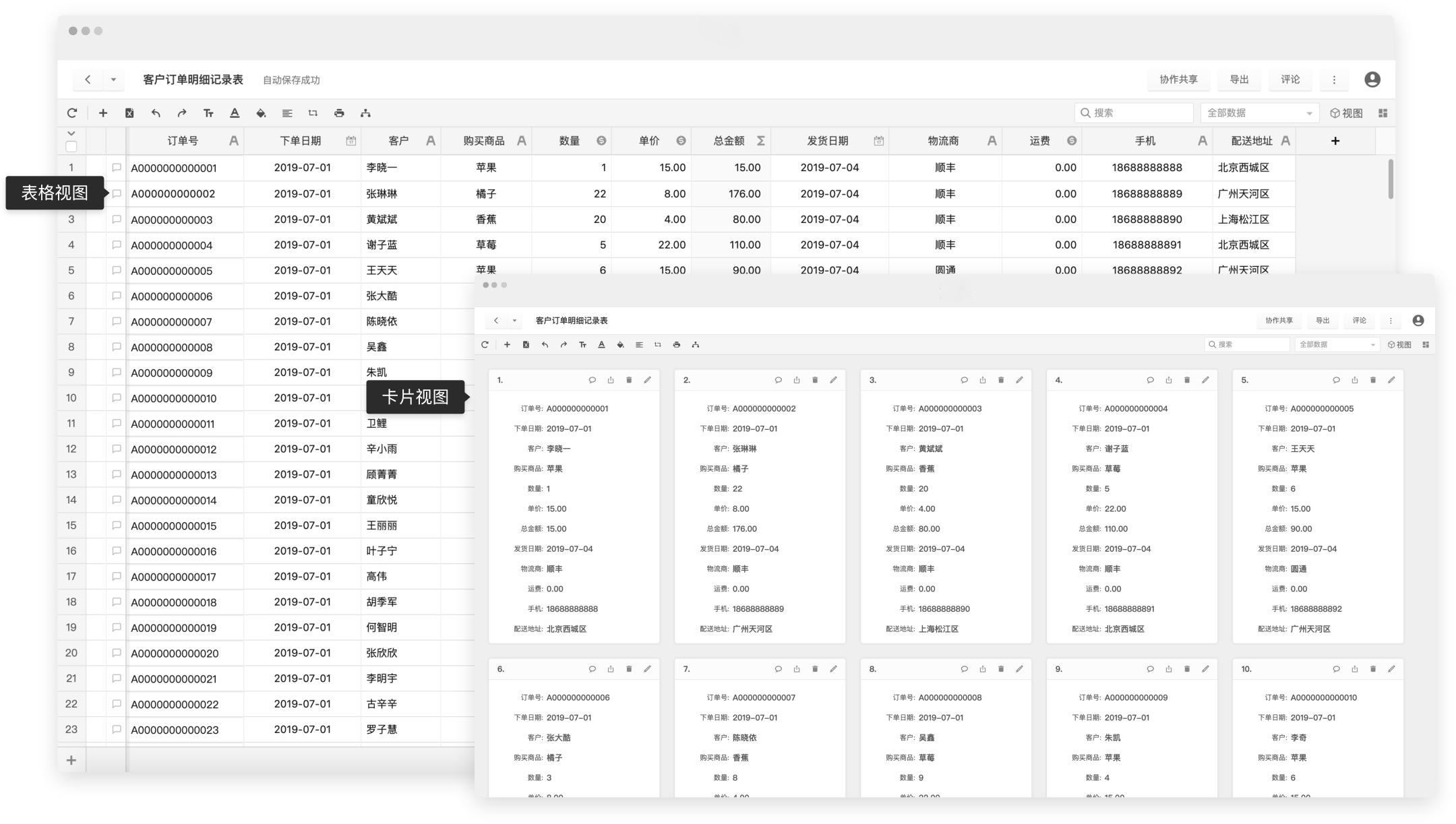
Task: Open font color tool in table view toolbar
Action: (x=235, y=113)
